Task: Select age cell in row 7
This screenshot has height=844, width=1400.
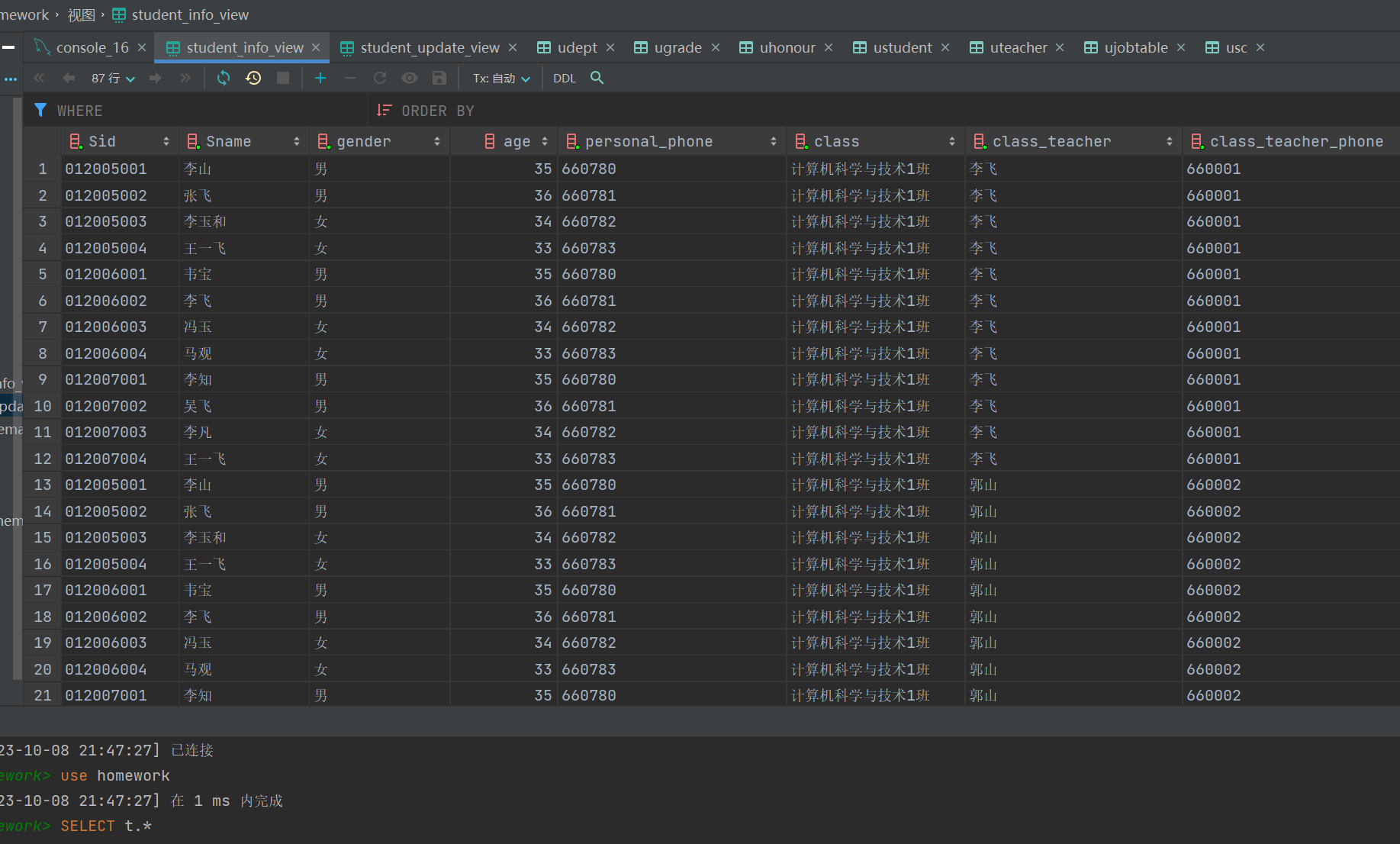Action: click(x=504, y=327)
